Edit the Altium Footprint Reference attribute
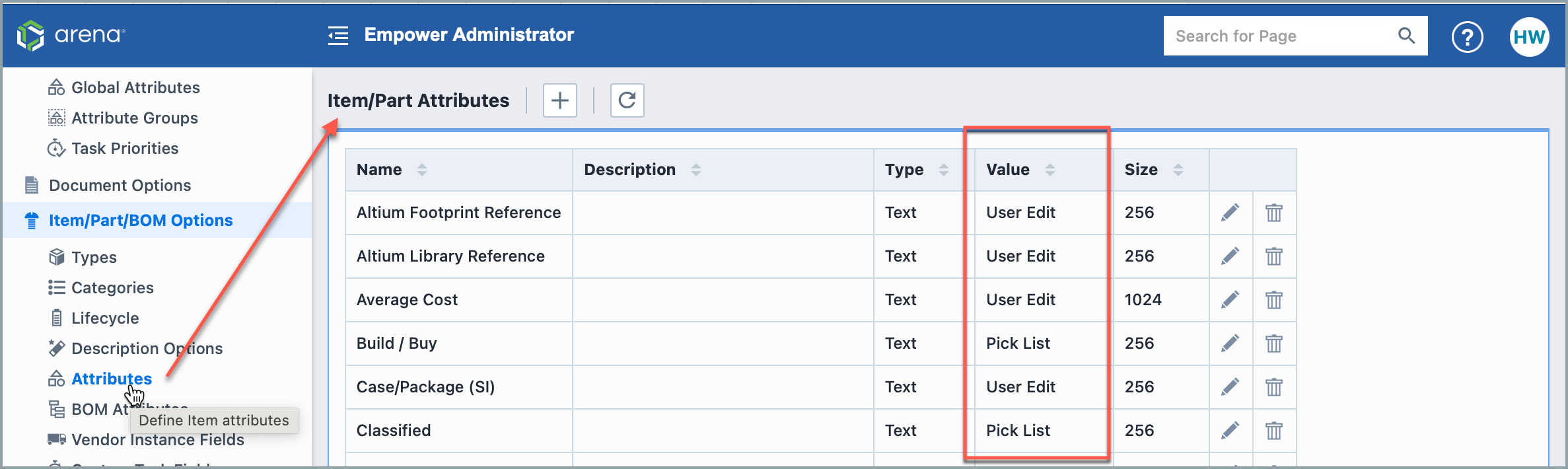The image size is (1568, 469). [1230, 213]
